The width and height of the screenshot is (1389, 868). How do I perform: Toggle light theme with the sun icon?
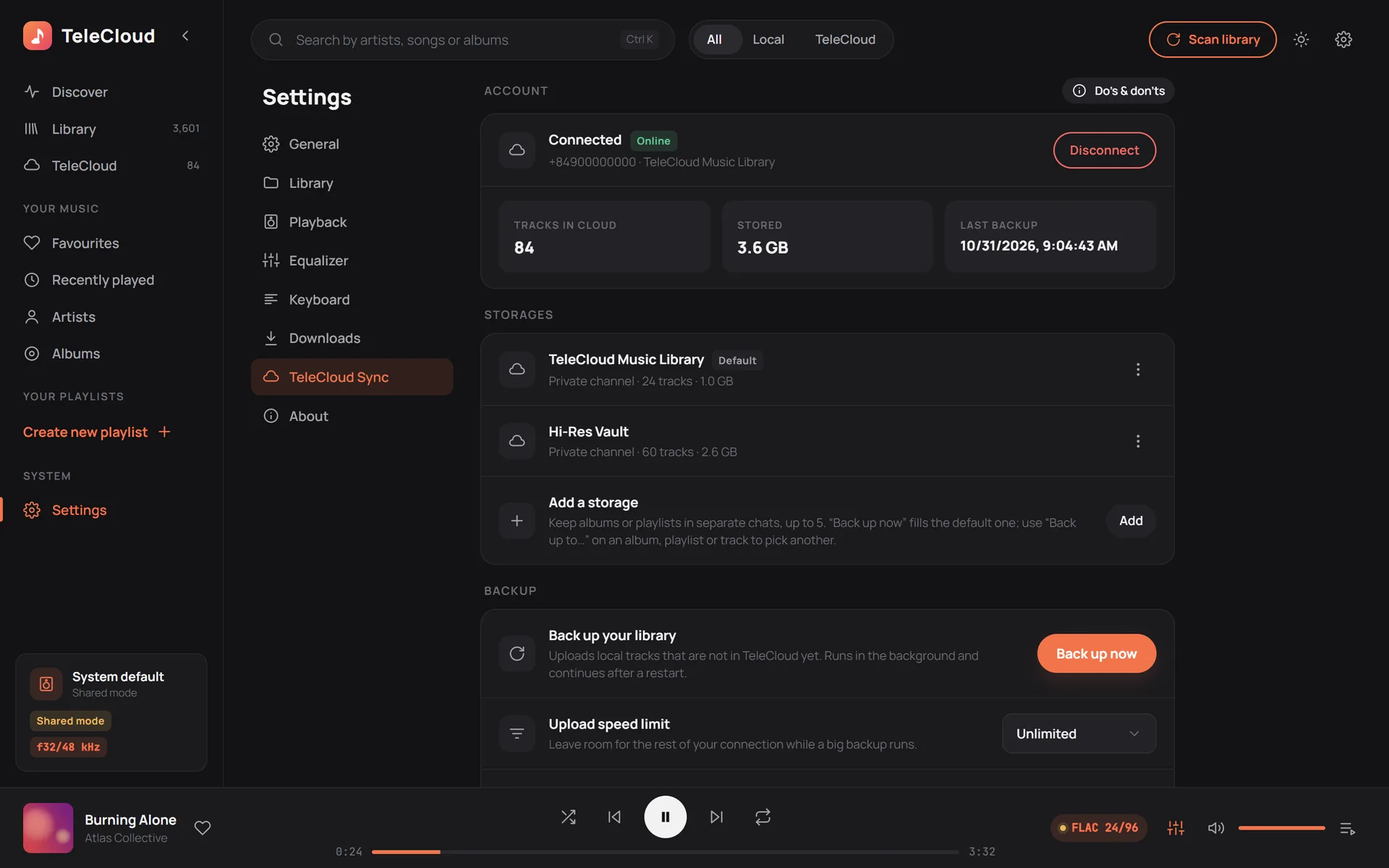(1301, 40)
